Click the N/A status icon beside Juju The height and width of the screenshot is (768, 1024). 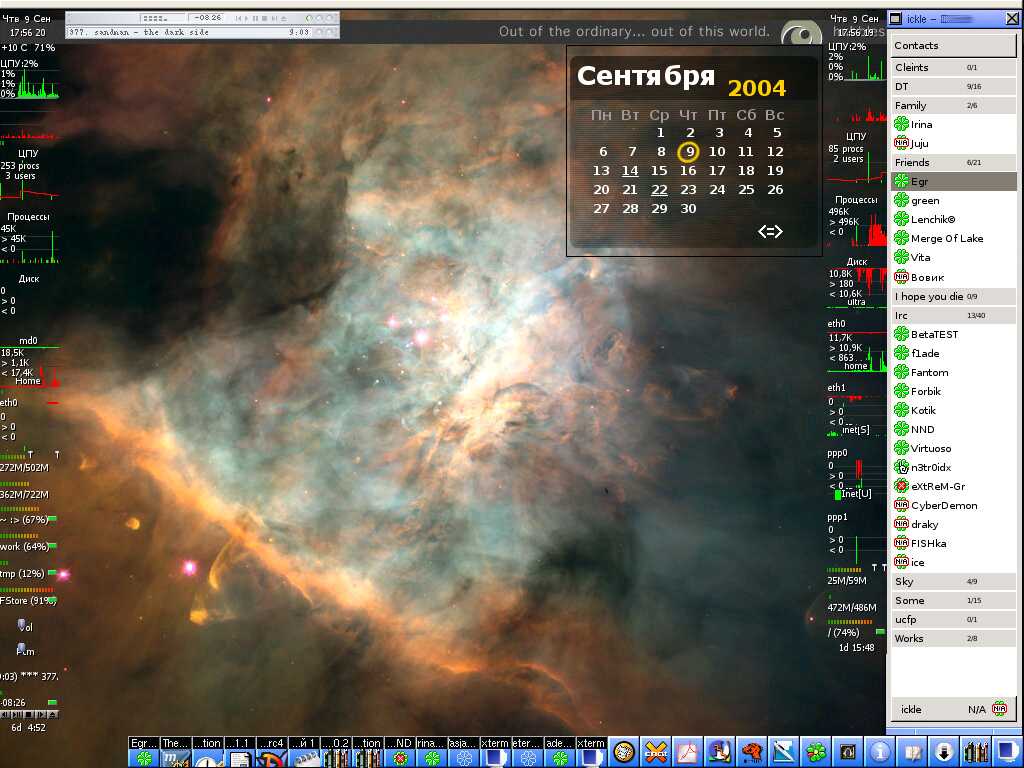[x=901, y=144]
